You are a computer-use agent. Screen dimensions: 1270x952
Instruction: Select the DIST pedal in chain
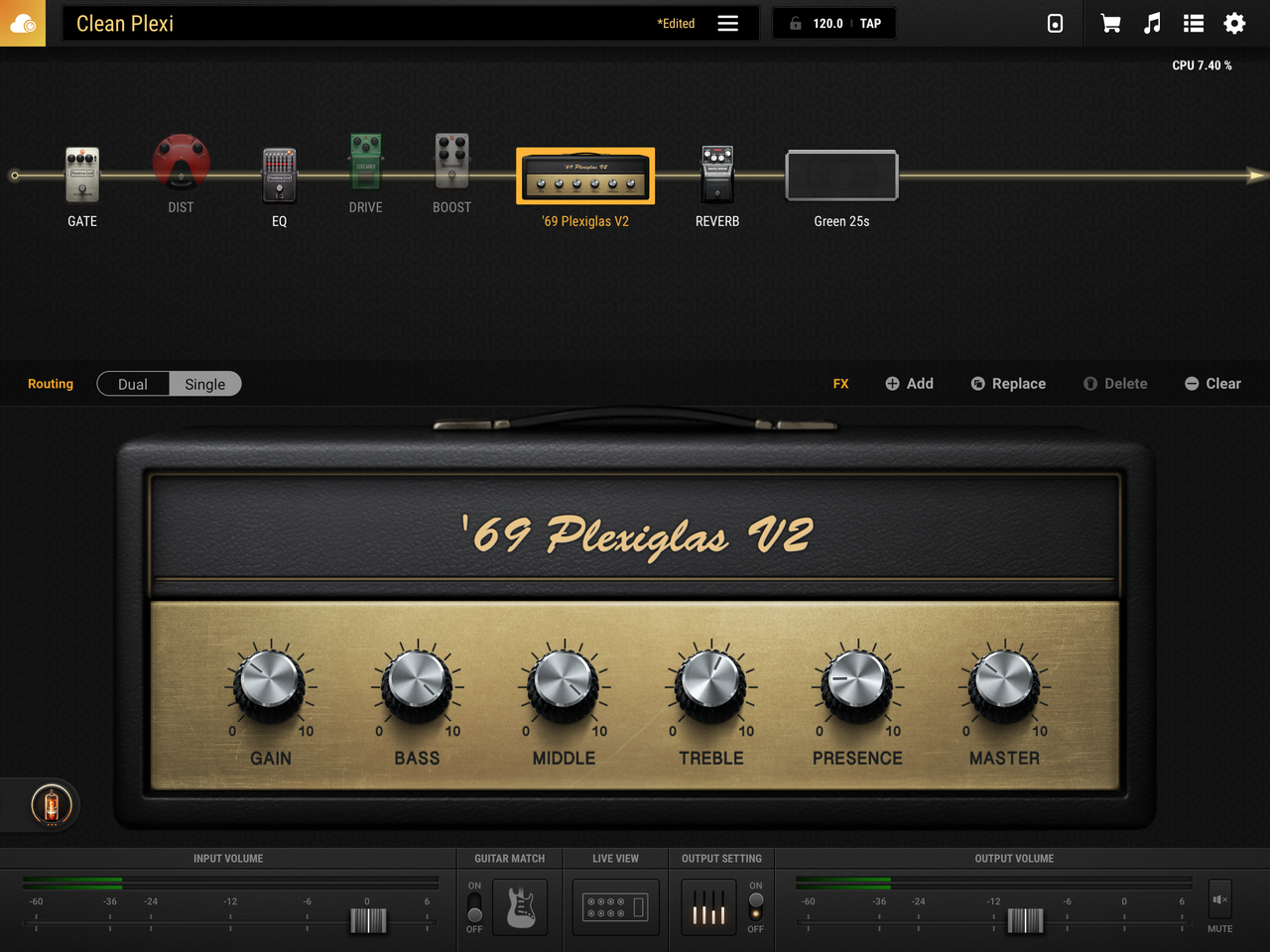click(181, 162)
